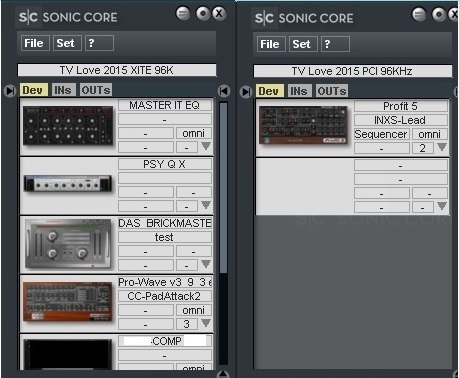Select Dev tab in XITE 96K window
The image size is (459, 378).
(34, 90)
